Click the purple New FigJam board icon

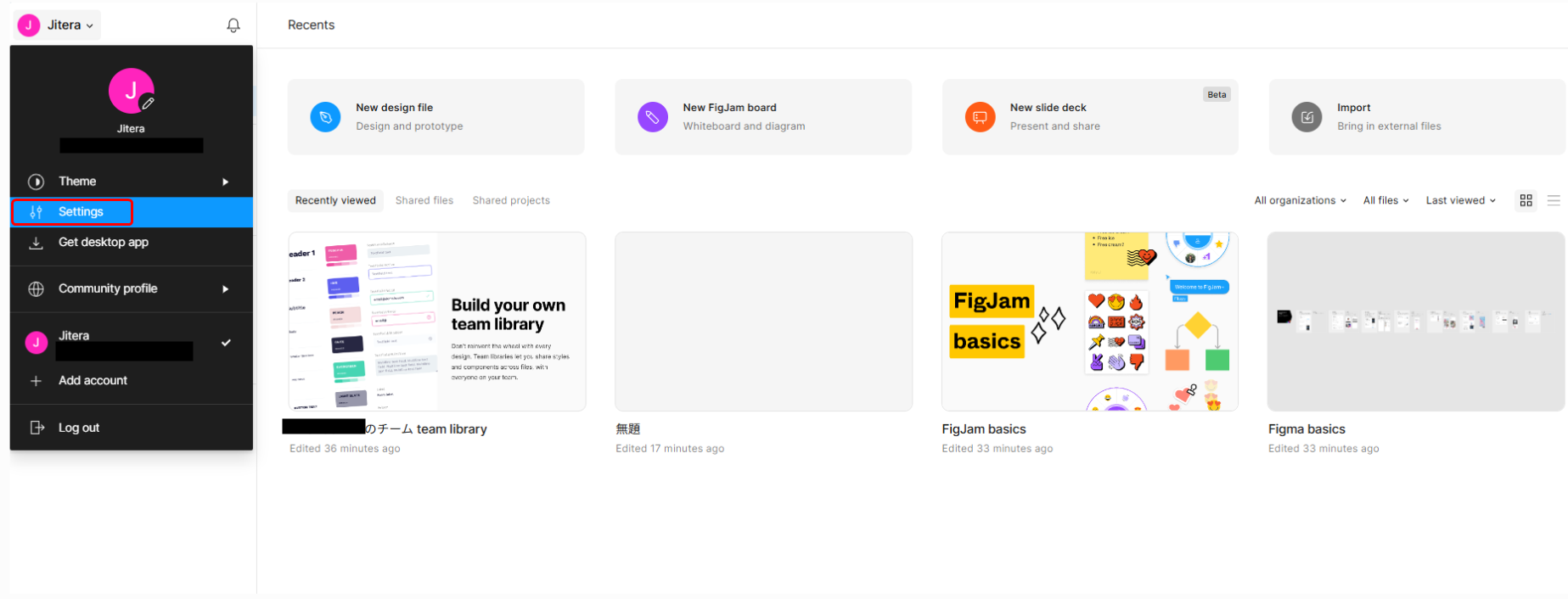pyautogui.click(x=652, y=117)
